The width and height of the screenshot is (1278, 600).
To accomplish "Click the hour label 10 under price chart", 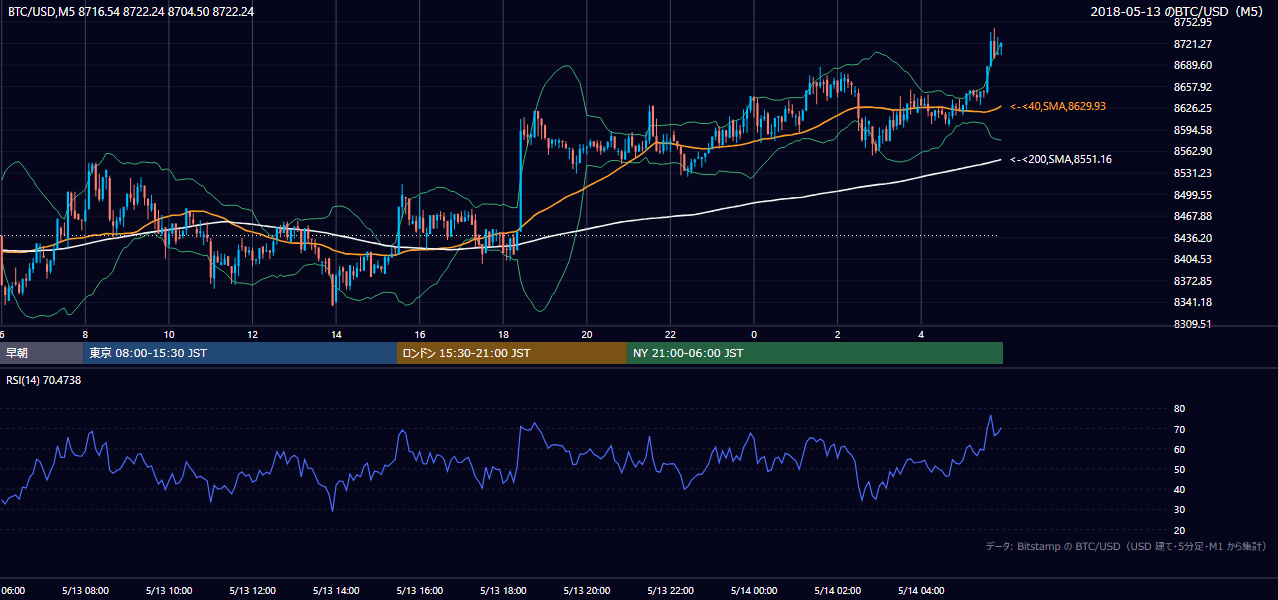I will point(169,335).
